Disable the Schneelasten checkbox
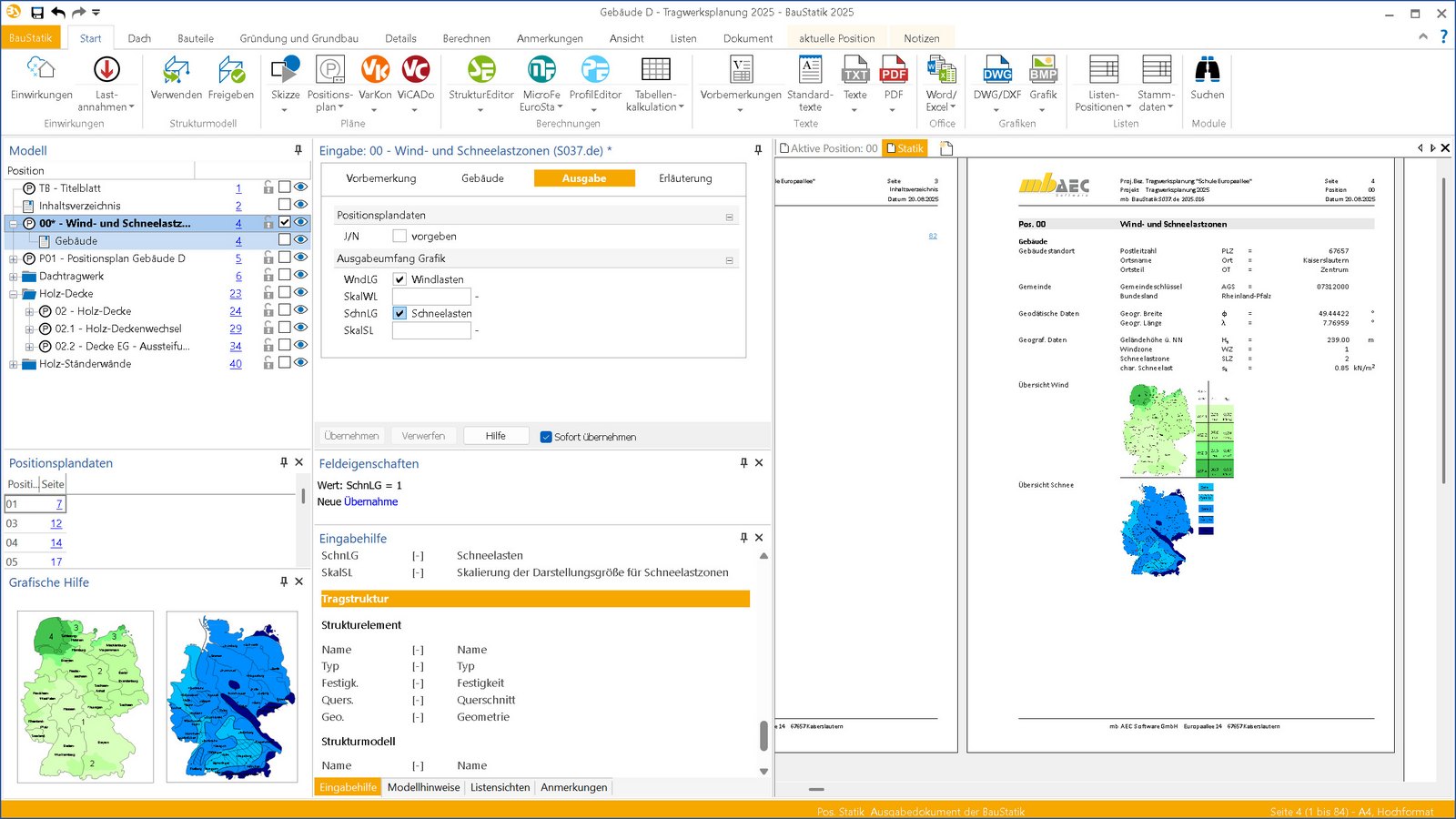This screenshot has width=1456, height=819. pos(399,313)
